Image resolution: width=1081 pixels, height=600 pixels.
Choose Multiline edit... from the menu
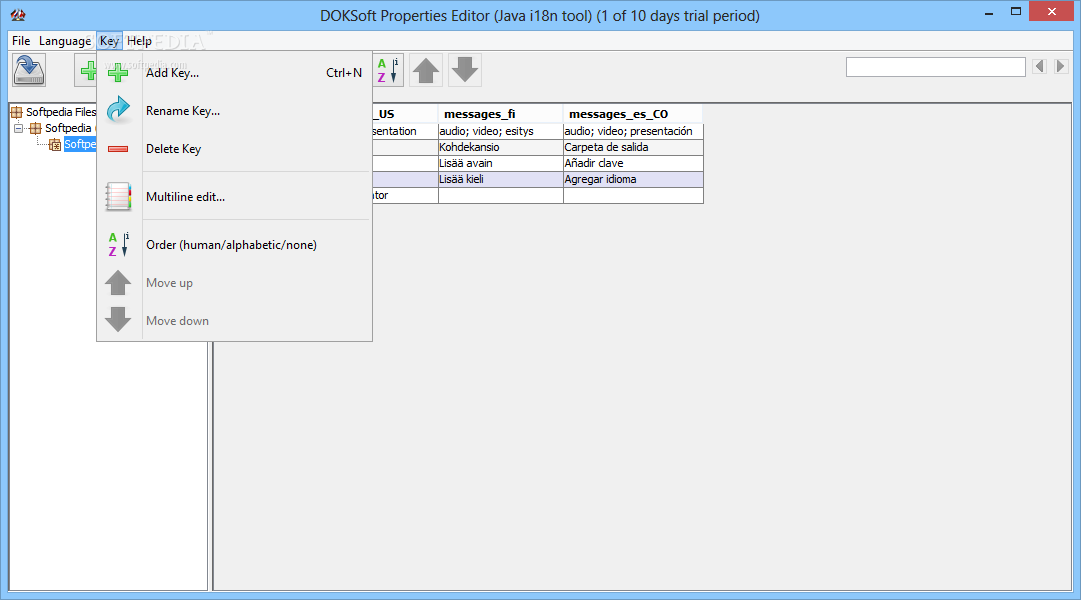[x=234, y=197]
